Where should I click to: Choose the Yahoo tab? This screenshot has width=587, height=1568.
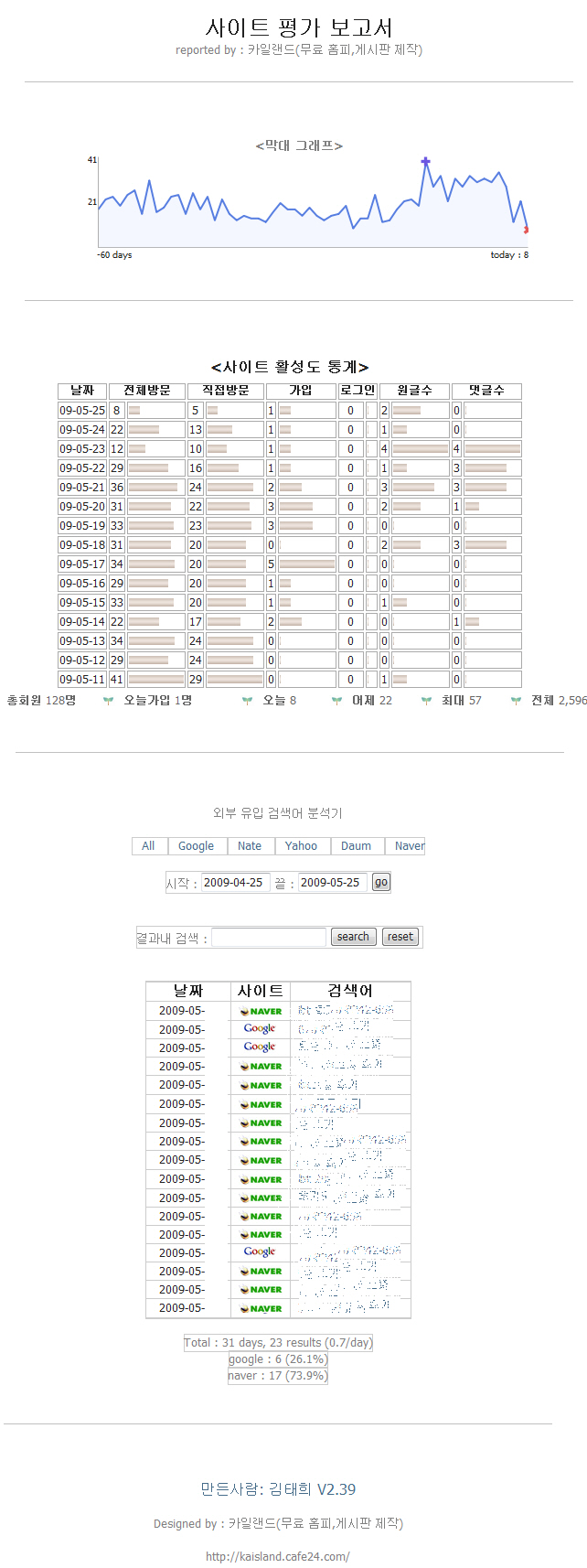point(301,846)
